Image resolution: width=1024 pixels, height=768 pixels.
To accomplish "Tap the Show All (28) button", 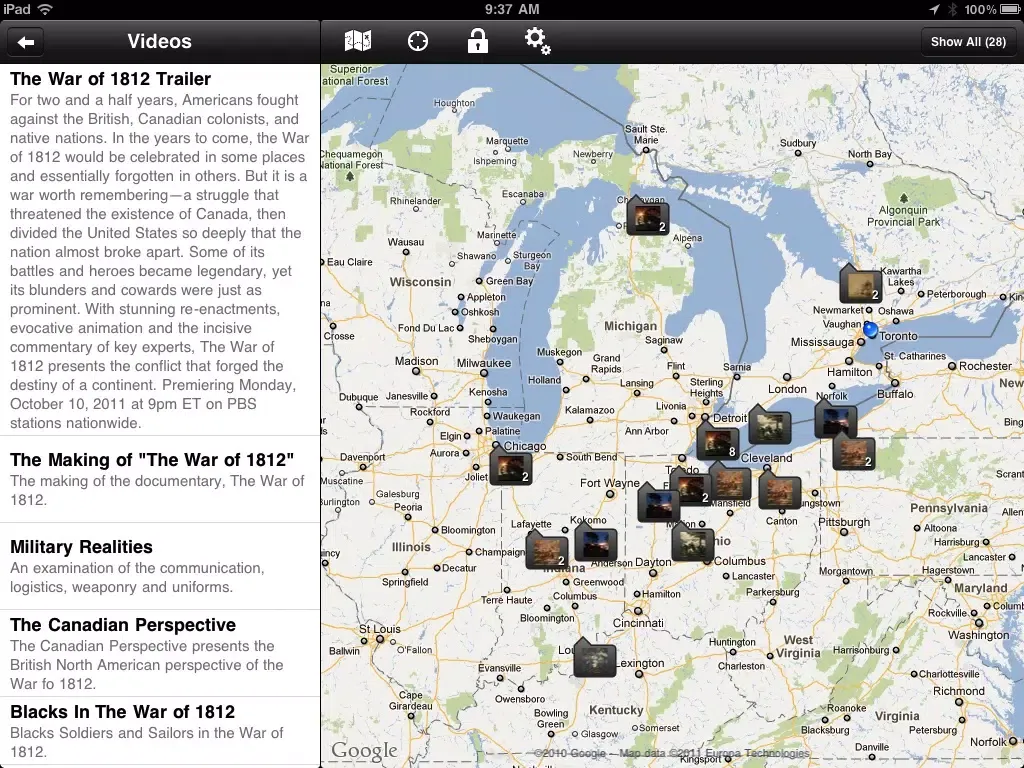I will click(x=968, y=42).
